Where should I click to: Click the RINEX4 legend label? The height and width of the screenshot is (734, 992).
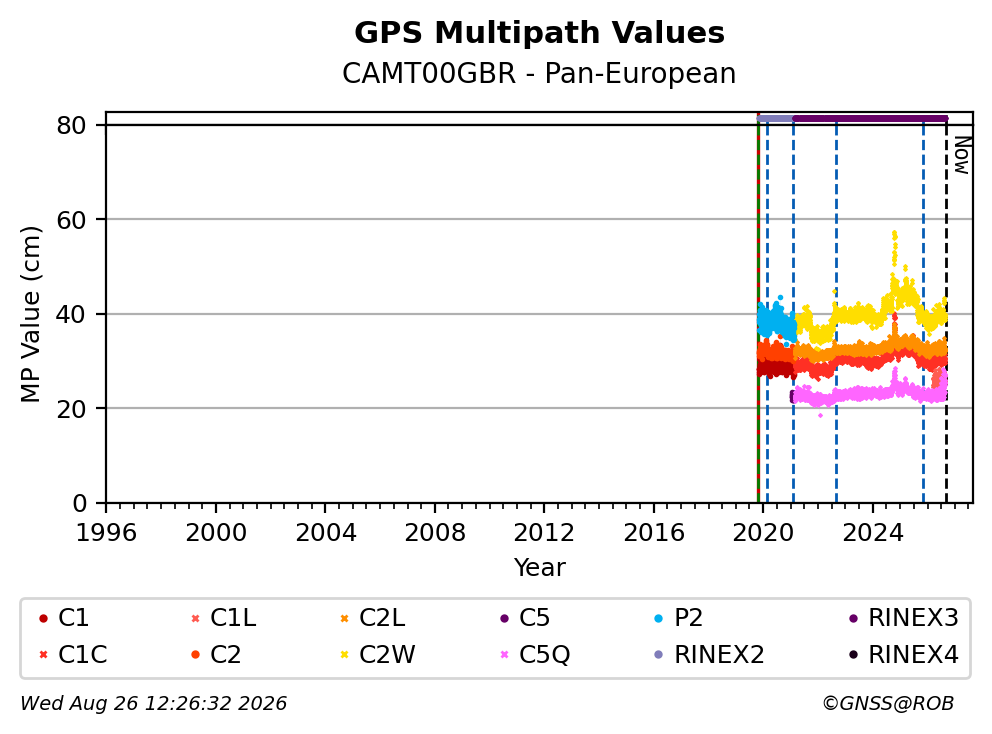[x=914, y=655]
